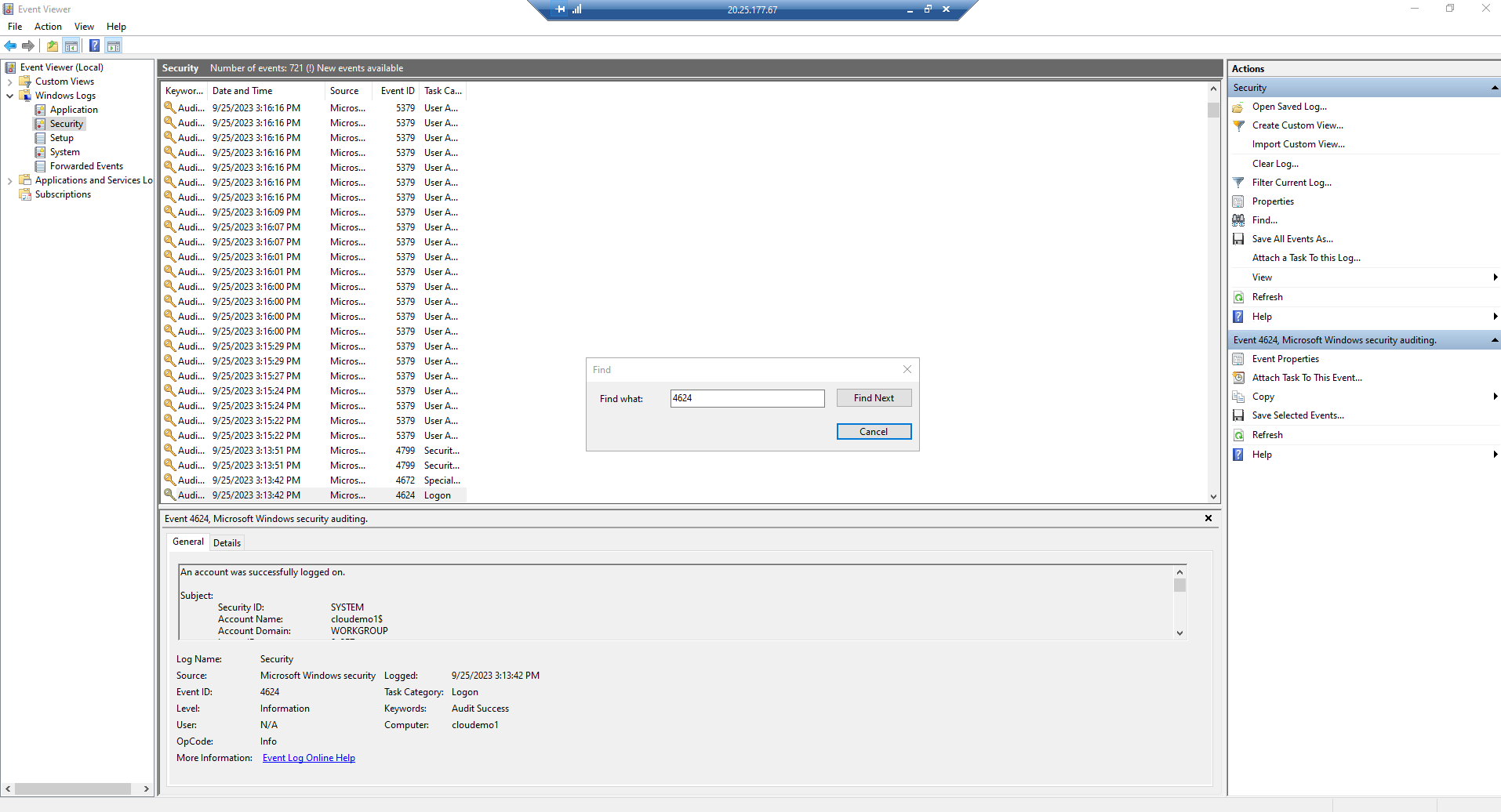The width and height of the screenshot is (1501, 812).
Task: Click the Create Custom View funnel icon
Action: point(1238,125)
